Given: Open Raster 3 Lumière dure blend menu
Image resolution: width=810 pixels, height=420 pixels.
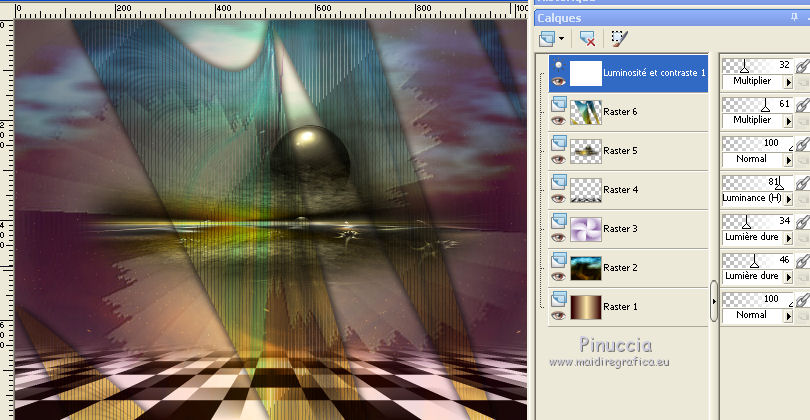Looking at the screenshot, I should (x=788, y=238).
